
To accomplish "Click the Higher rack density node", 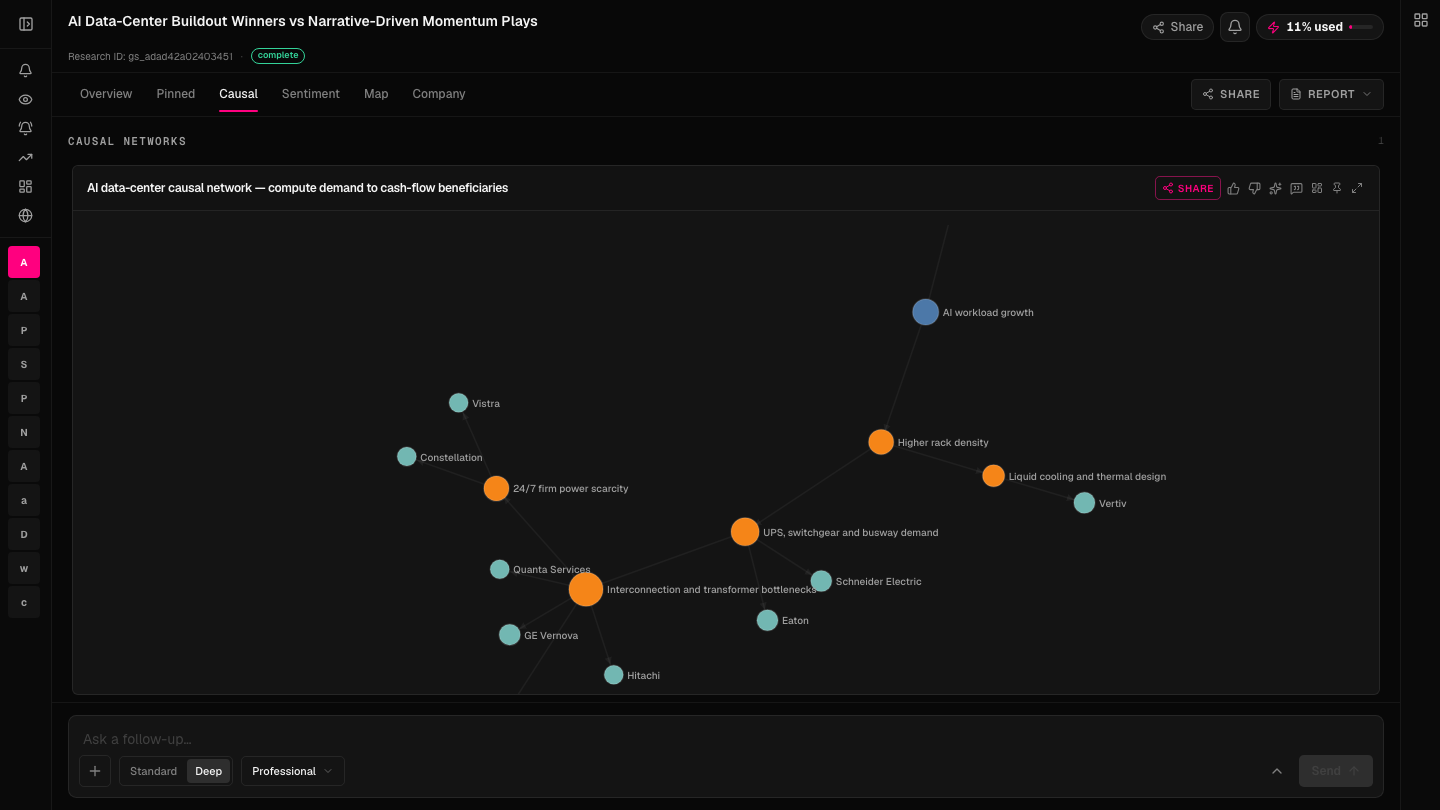I will tap(881, 442).
